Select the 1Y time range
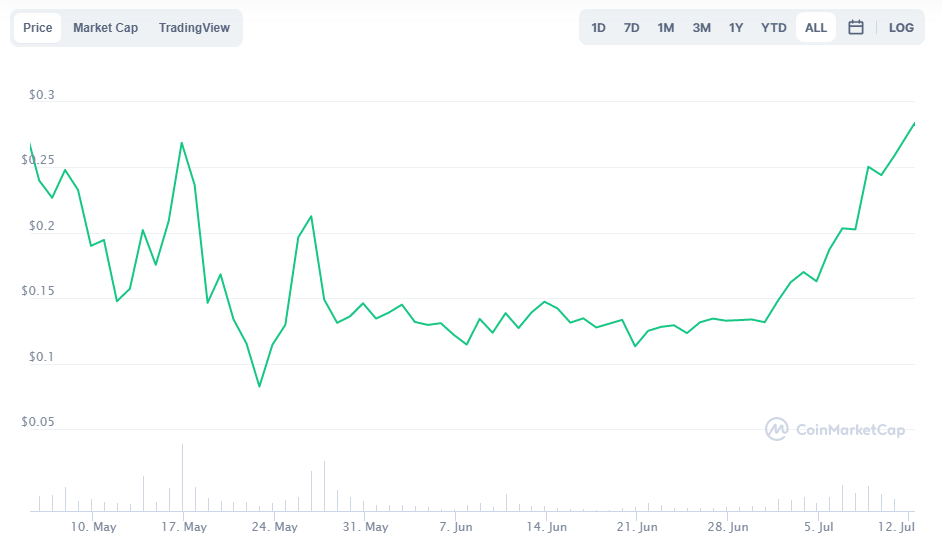This screenshot has width=943, height=545. 736,28
